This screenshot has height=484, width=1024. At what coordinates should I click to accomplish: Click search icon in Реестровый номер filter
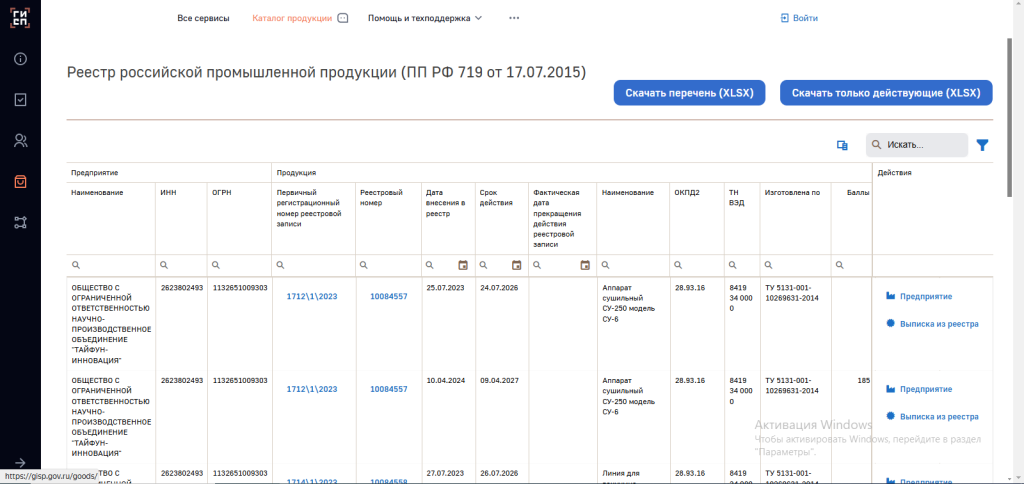pos(364,265)
